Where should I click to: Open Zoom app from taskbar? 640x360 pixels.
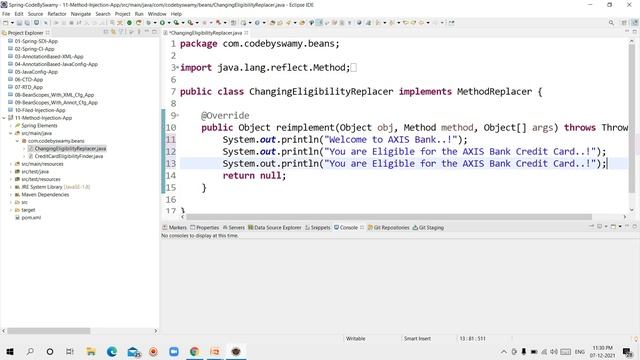point(174,351)
